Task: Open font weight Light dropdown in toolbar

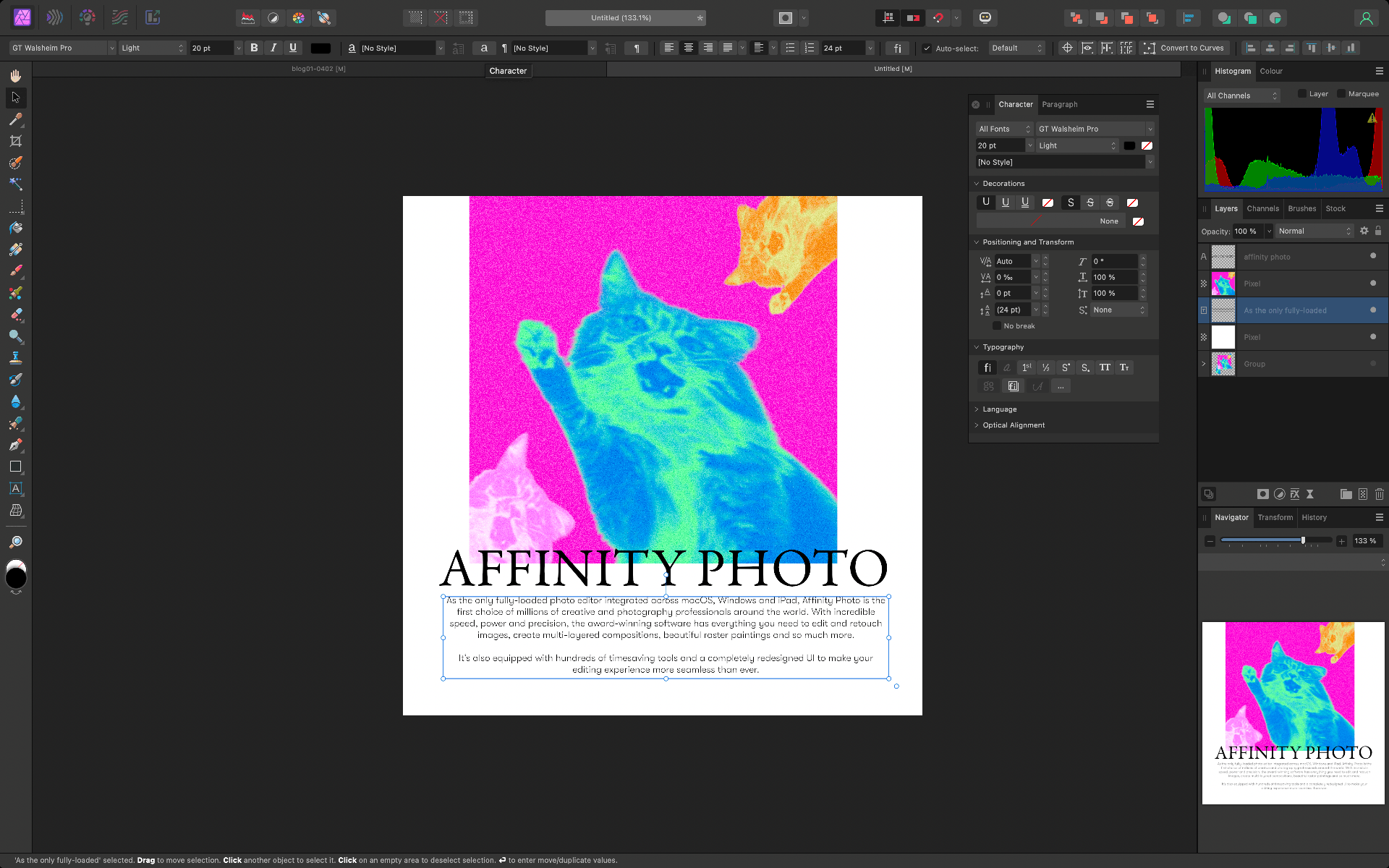Action: [153, 48]
